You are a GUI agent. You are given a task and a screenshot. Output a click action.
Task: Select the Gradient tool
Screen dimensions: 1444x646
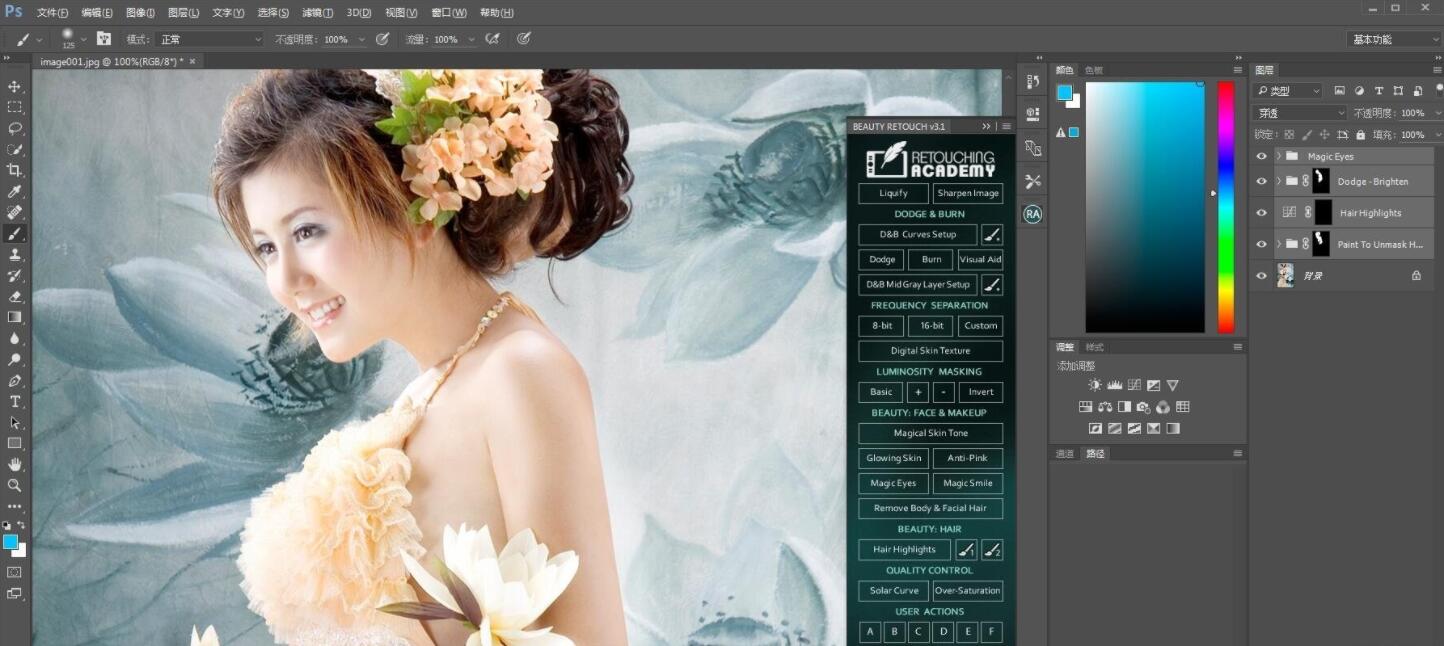click(x=14, y=317)
